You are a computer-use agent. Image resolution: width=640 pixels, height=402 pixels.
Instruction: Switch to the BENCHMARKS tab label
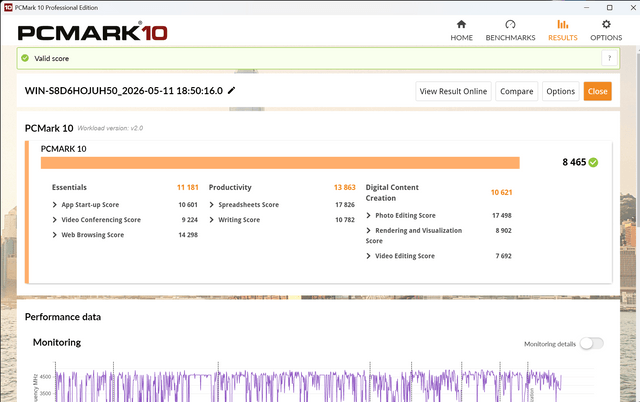pyautogui.click(x=510, y=38)
